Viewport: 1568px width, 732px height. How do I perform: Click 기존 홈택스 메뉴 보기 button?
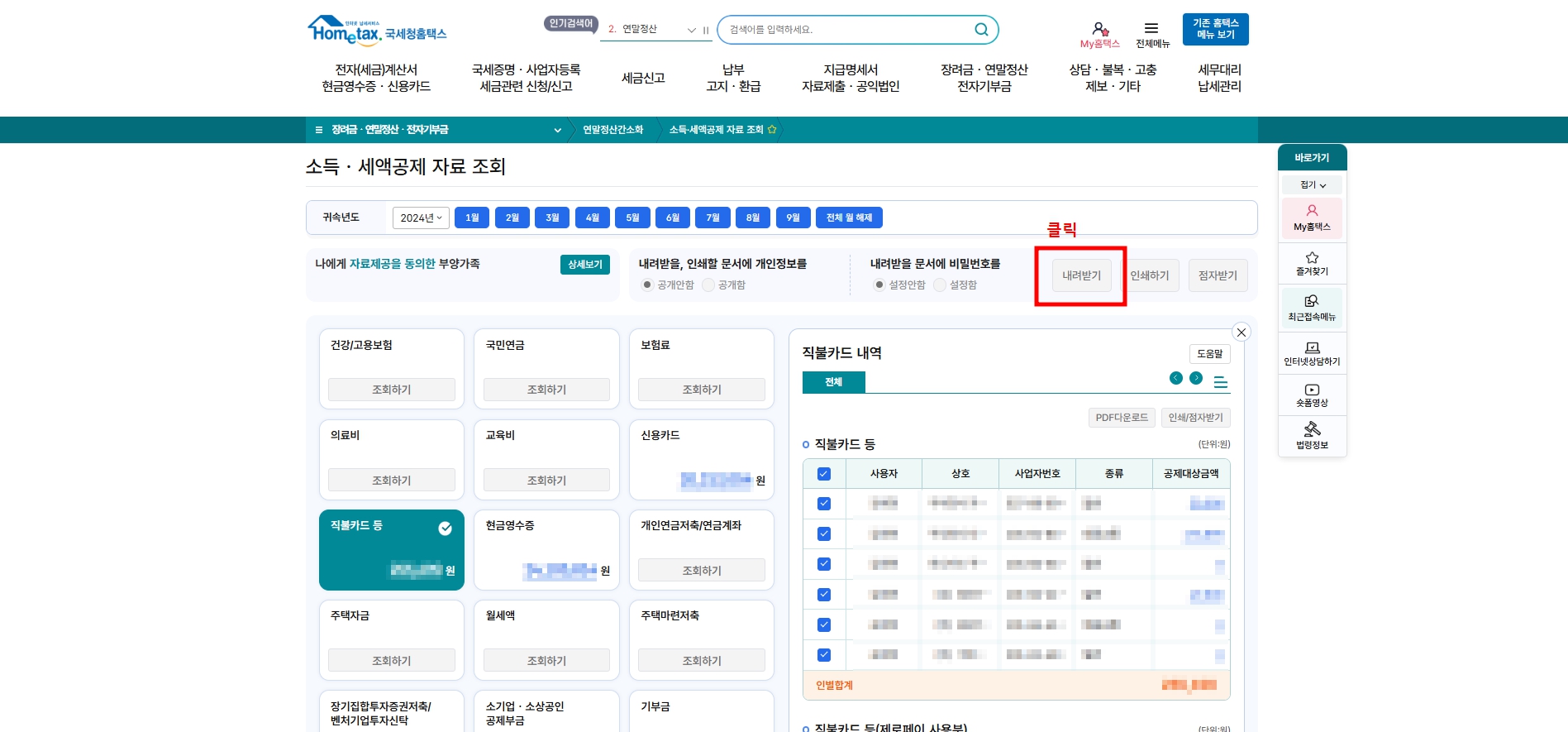1215,29
